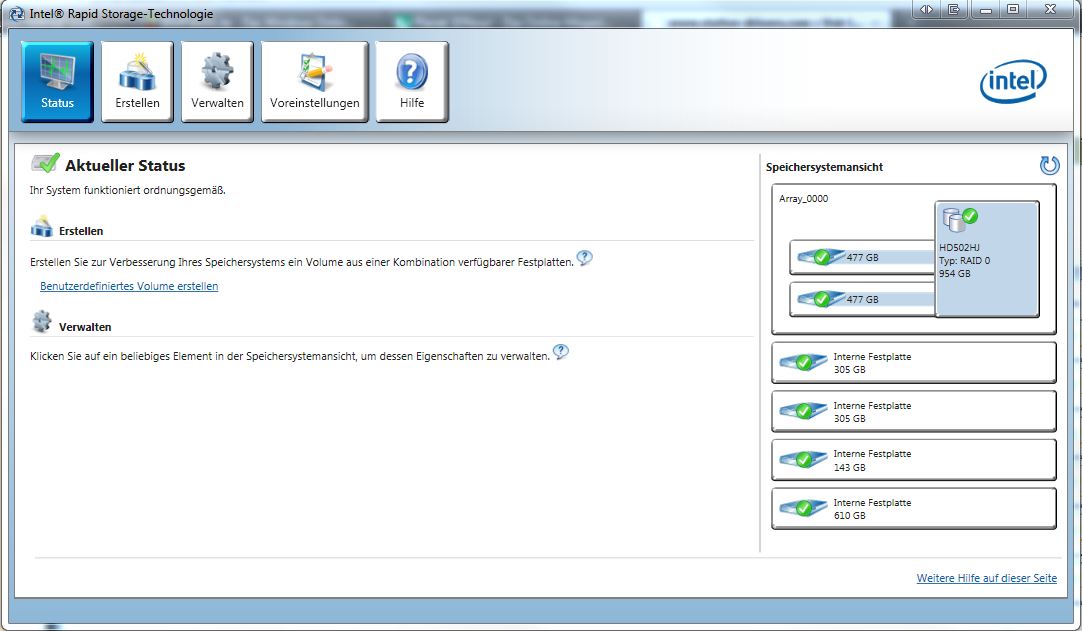This screenshot has width=1082, height=631.
Task: Click the copy-window title bar button
Action: pyautogui.click(x=954, y=10)
